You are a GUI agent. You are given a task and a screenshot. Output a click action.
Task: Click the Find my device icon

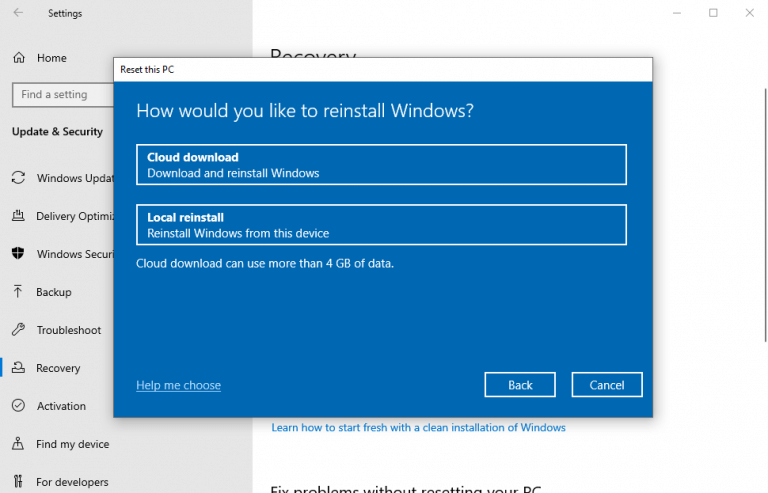pyautogui.click(x=18, y=444)
